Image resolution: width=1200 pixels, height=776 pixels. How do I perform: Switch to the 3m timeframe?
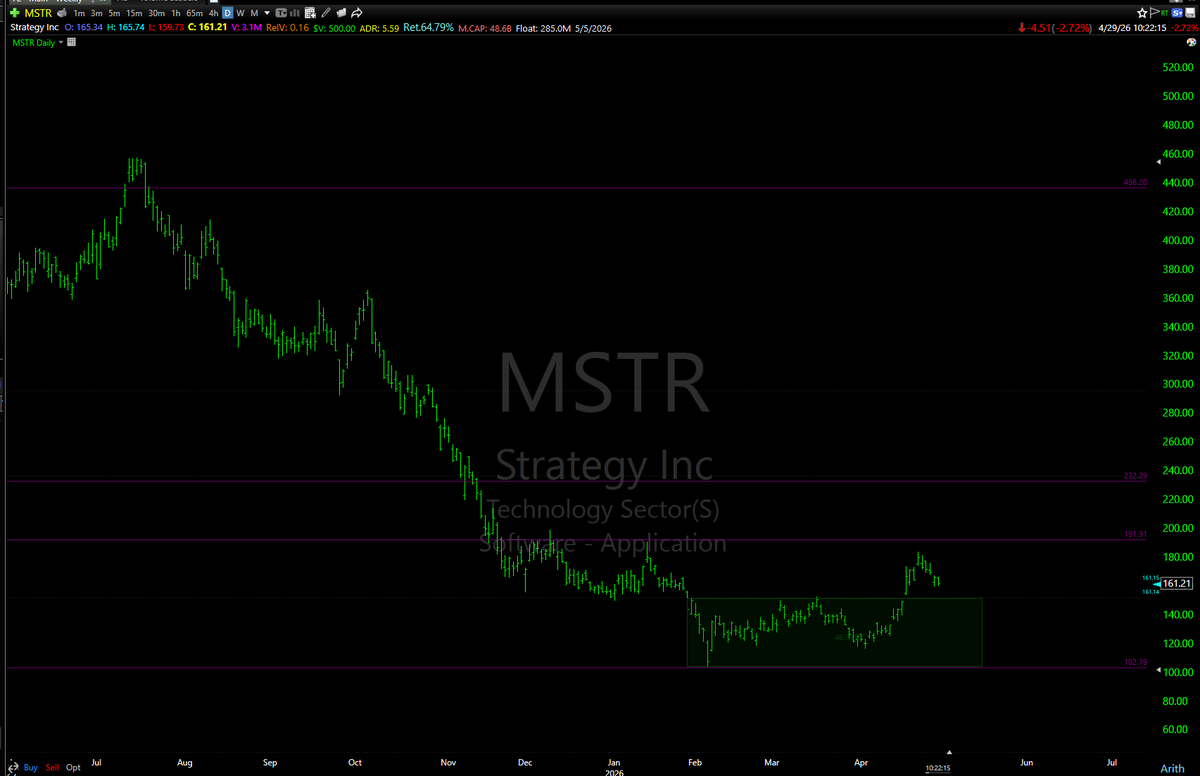click(96, 13)
